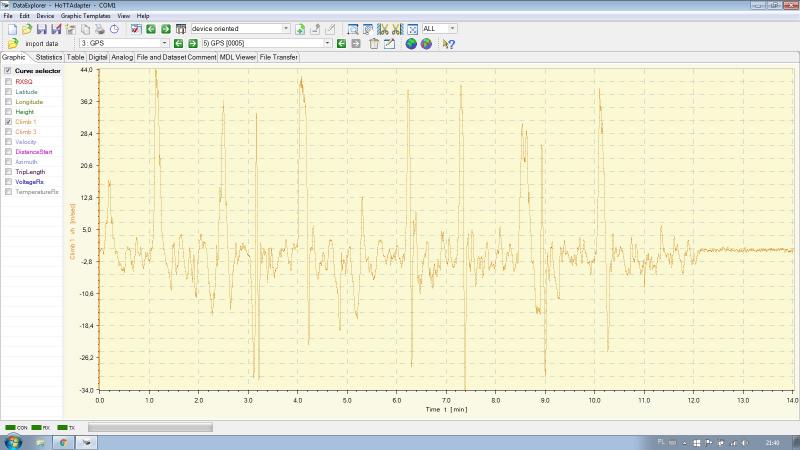Click the fit-to-window zoom icon
The height and width of the screenshot is (450, 800).
(411, 29)
